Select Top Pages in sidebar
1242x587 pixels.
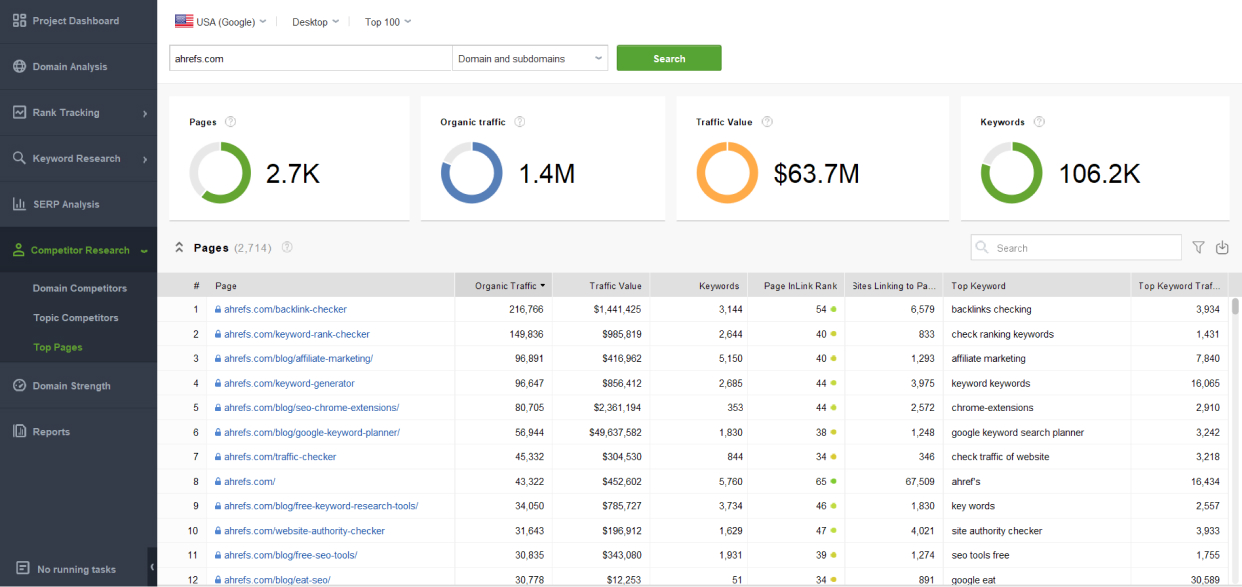point(58,347)
